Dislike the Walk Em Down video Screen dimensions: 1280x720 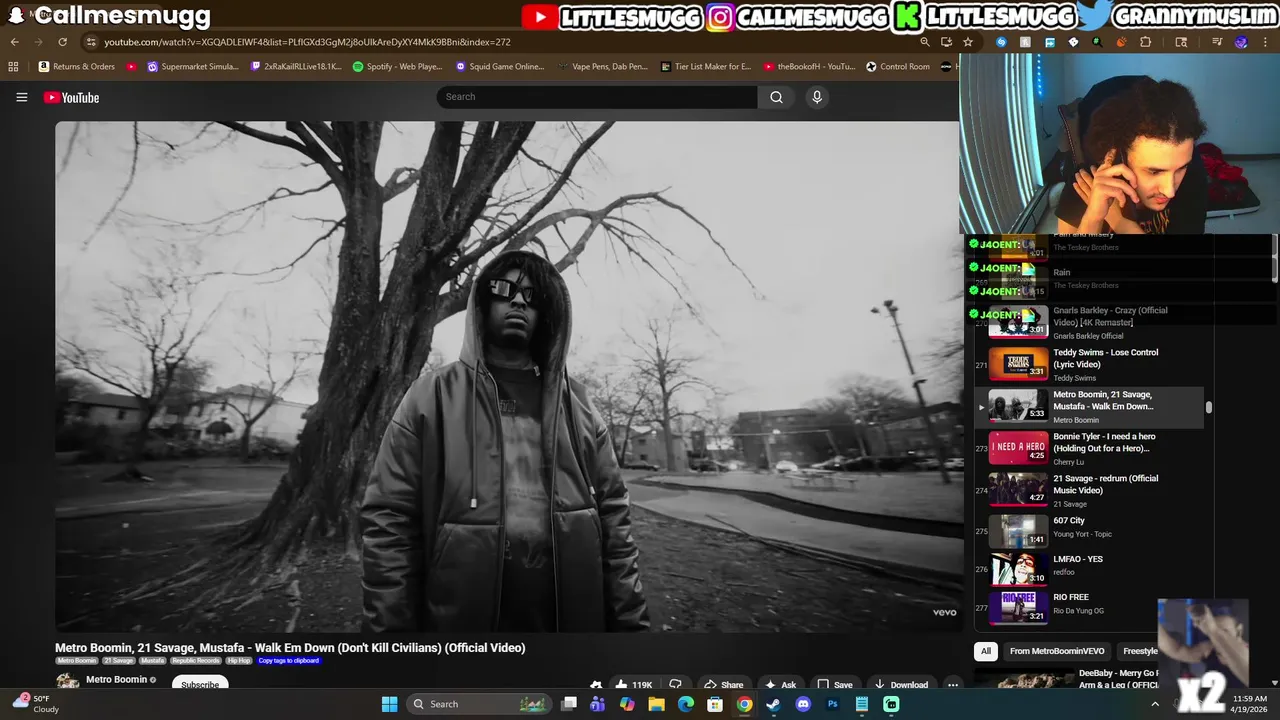[x=675, y=685]
